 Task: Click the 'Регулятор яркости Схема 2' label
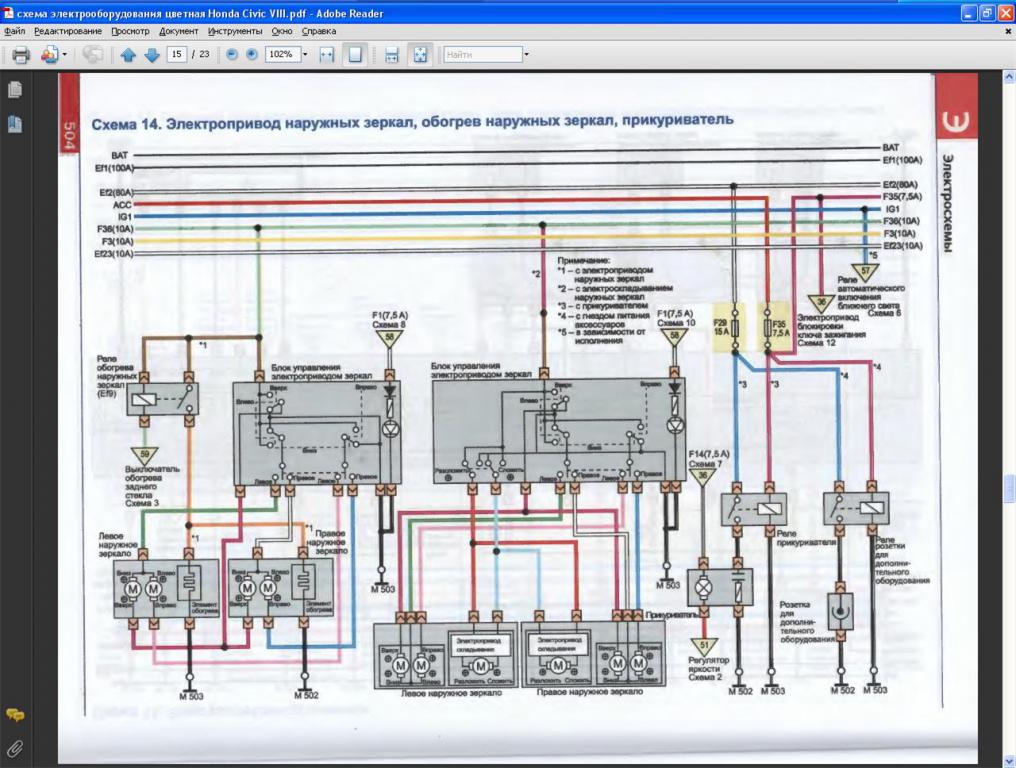pos(708,668)
